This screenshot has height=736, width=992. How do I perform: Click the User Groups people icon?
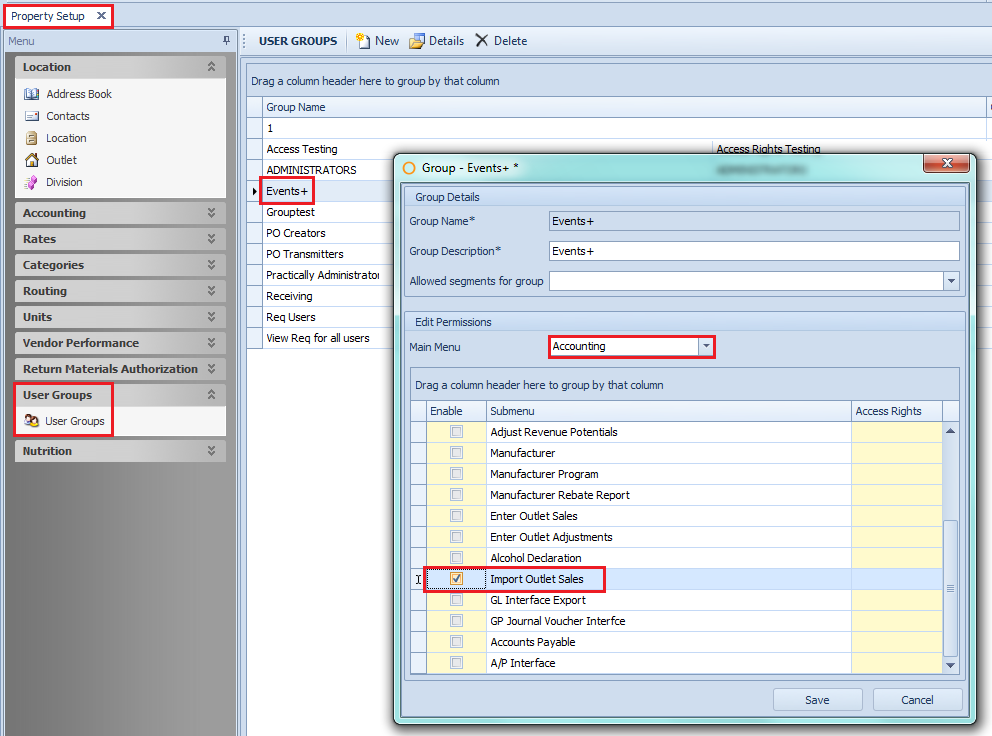[x=31, y=421]
